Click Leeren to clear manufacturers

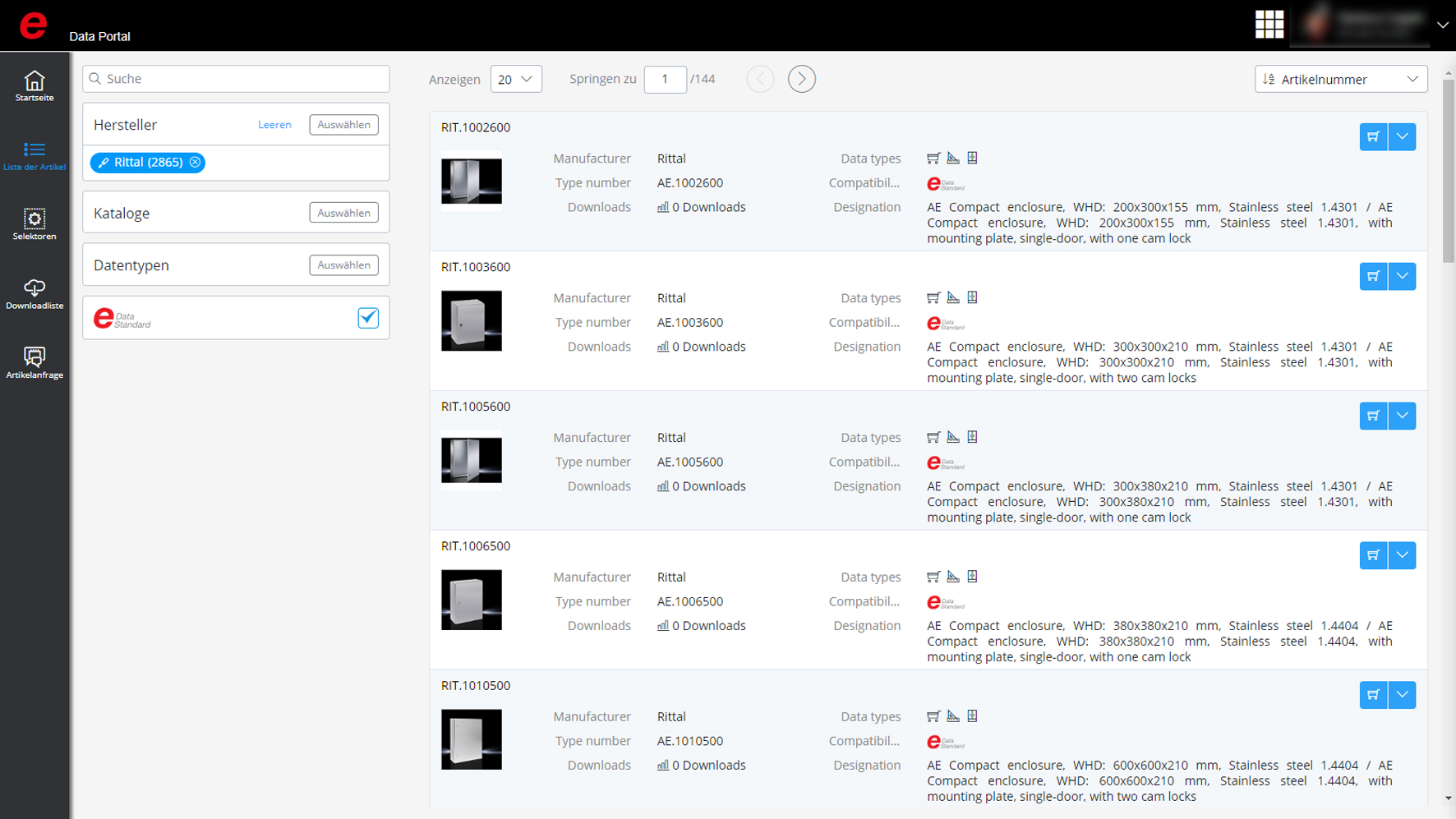pyautogui.click(x=274, y=125)
